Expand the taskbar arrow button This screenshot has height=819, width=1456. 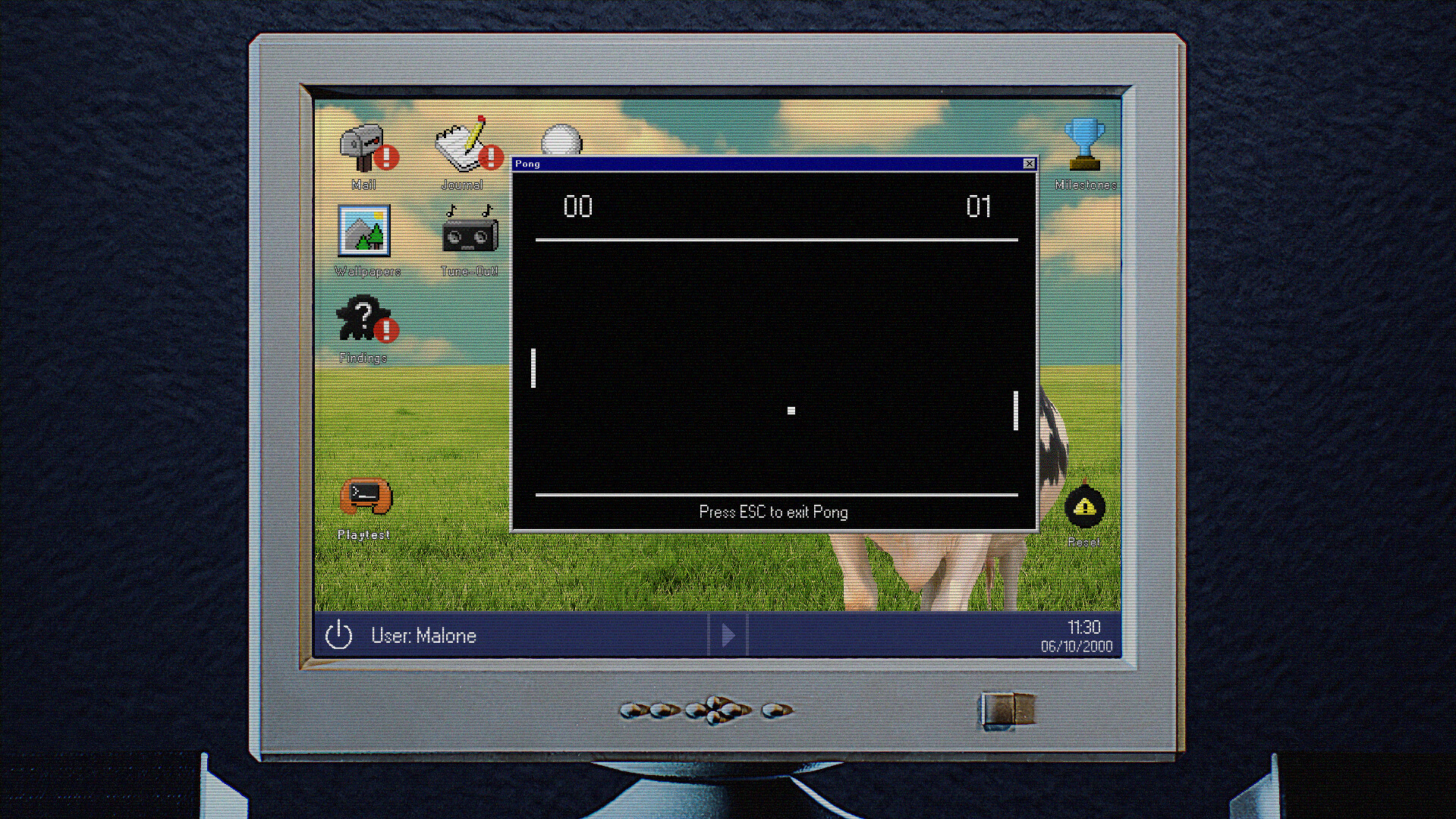[x=728, y=635]
